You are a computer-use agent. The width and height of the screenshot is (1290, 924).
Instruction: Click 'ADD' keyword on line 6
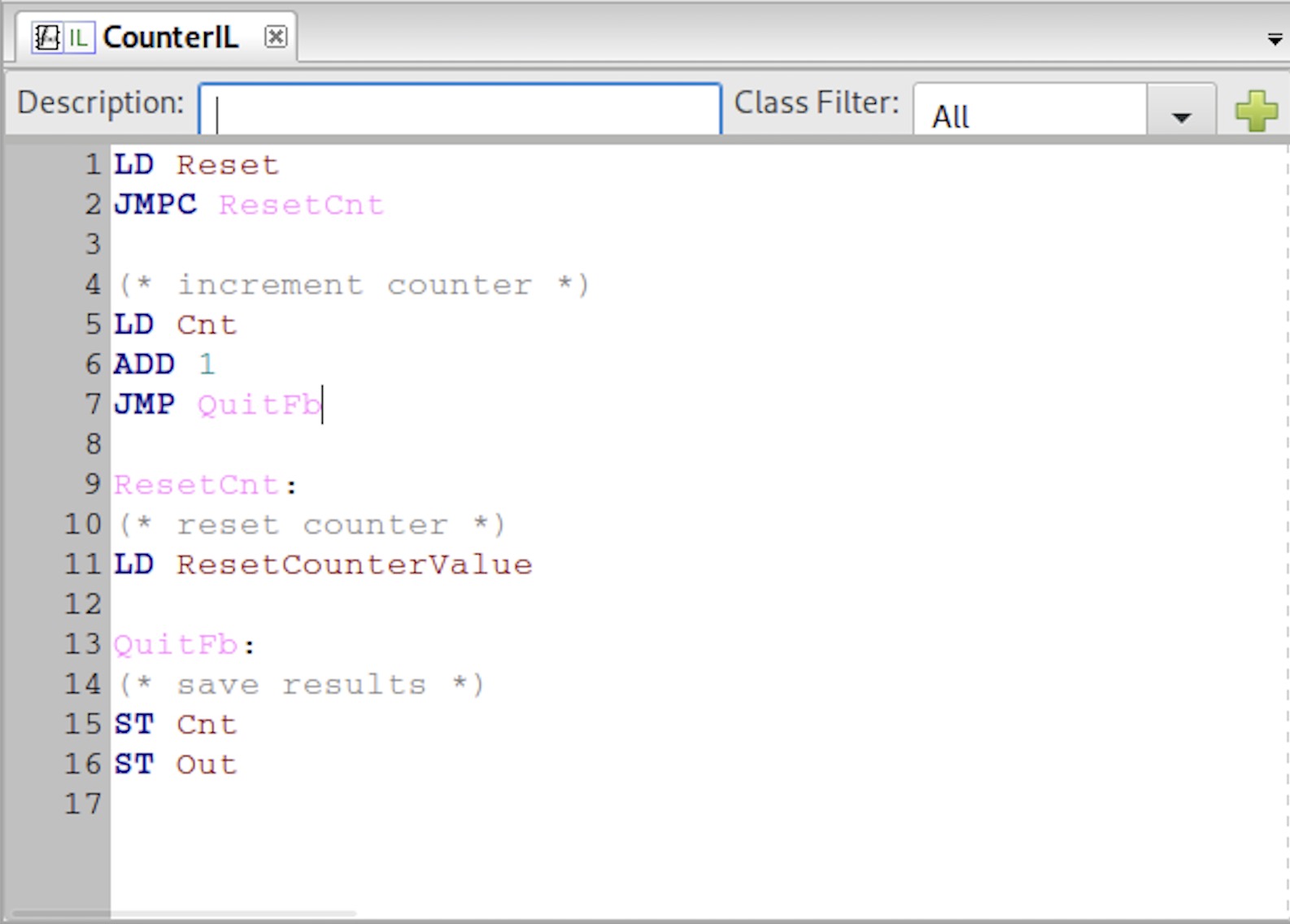click(144, 364)
